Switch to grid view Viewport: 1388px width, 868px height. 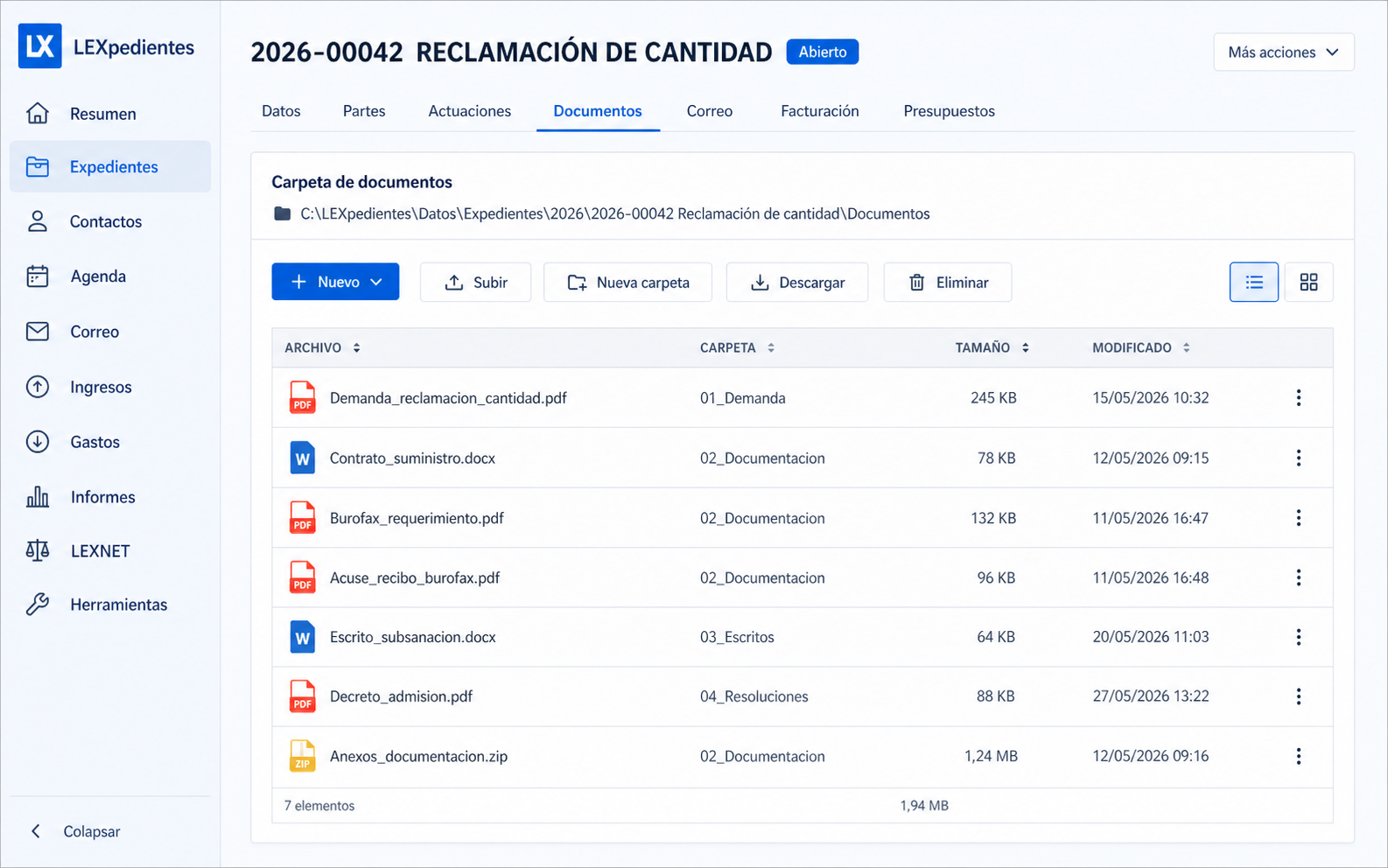click(x=1308, y=282)
